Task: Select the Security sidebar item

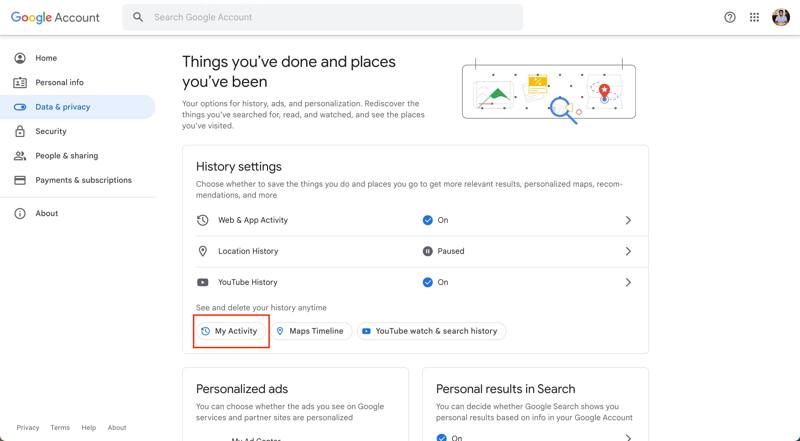Action: pyautogui.click(x=51, y=131)
